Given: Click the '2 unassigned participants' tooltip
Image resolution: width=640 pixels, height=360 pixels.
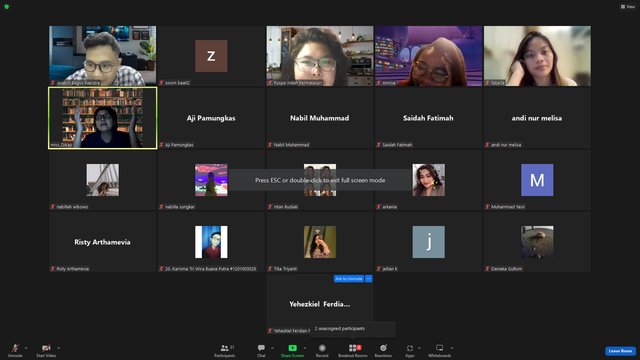Looking at the screenshot, I should [x=353, y=329].
